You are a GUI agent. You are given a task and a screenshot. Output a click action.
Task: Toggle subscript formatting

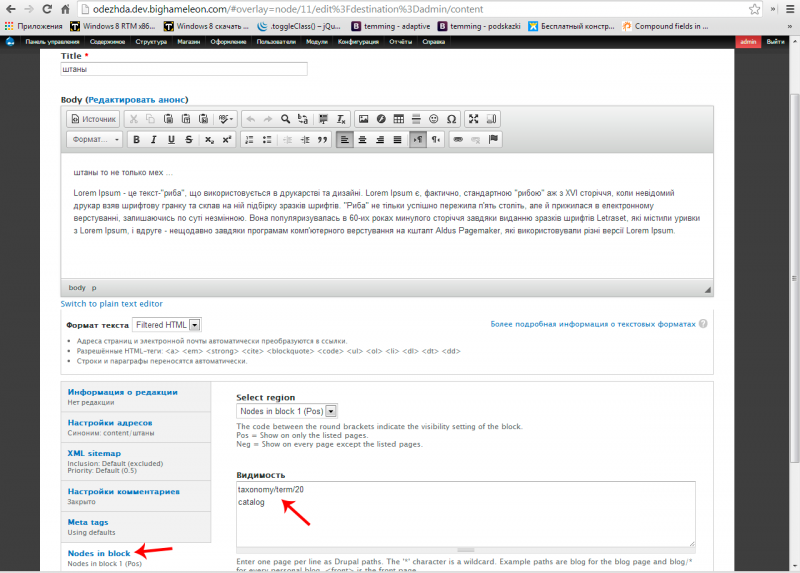(209, 139)
